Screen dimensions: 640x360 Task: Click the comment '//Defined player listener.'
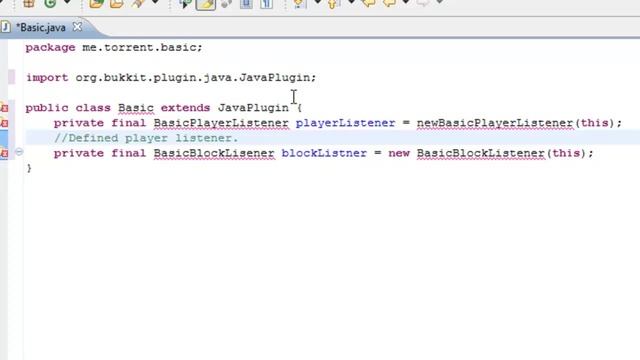(146, 138)
